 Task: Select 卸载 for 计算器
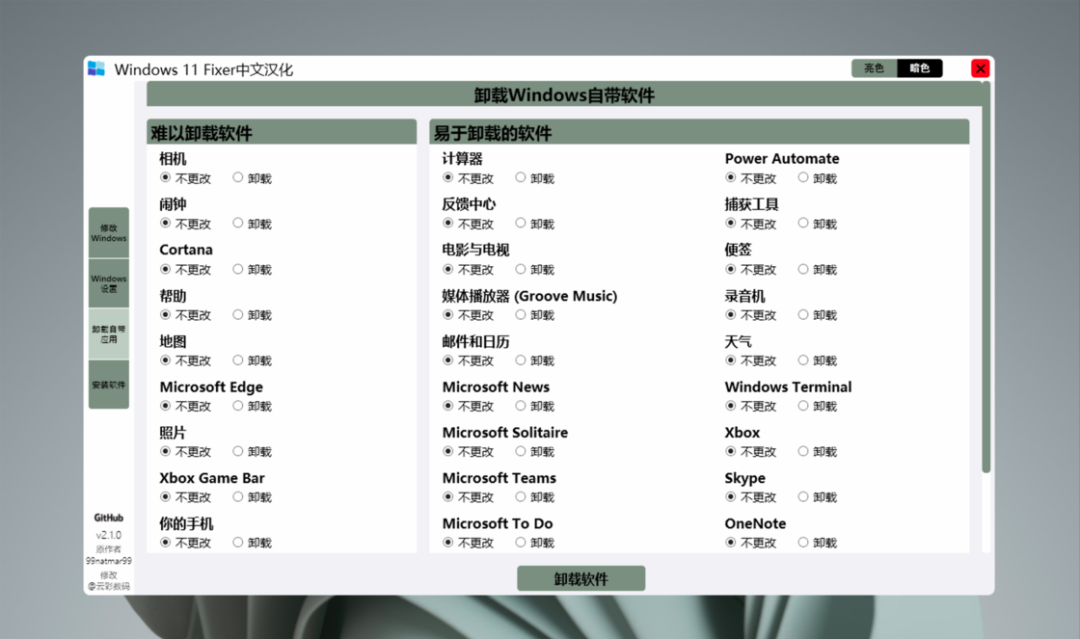coord(521,178)
